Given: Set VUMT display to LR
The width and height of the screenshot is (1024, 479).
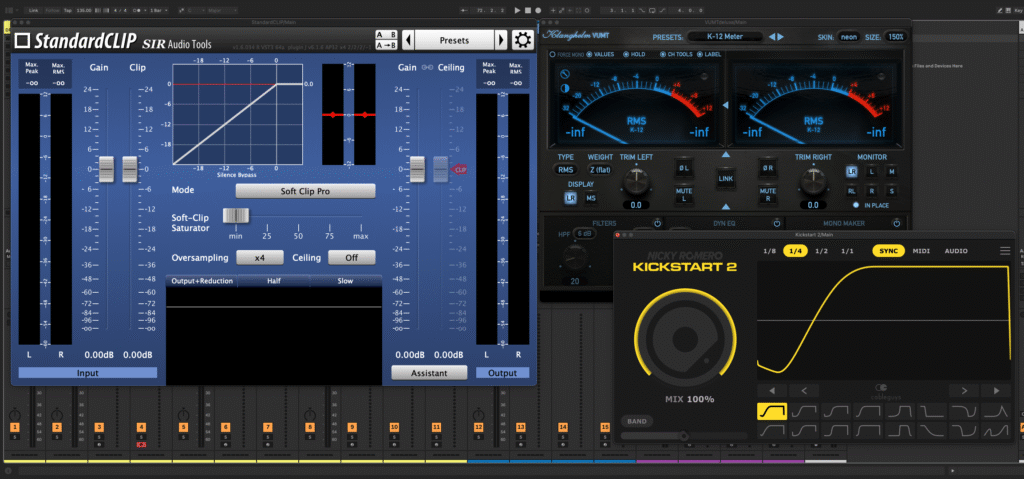Looking at the screenshot, I should pyautogui.click(x=571, y=198).
